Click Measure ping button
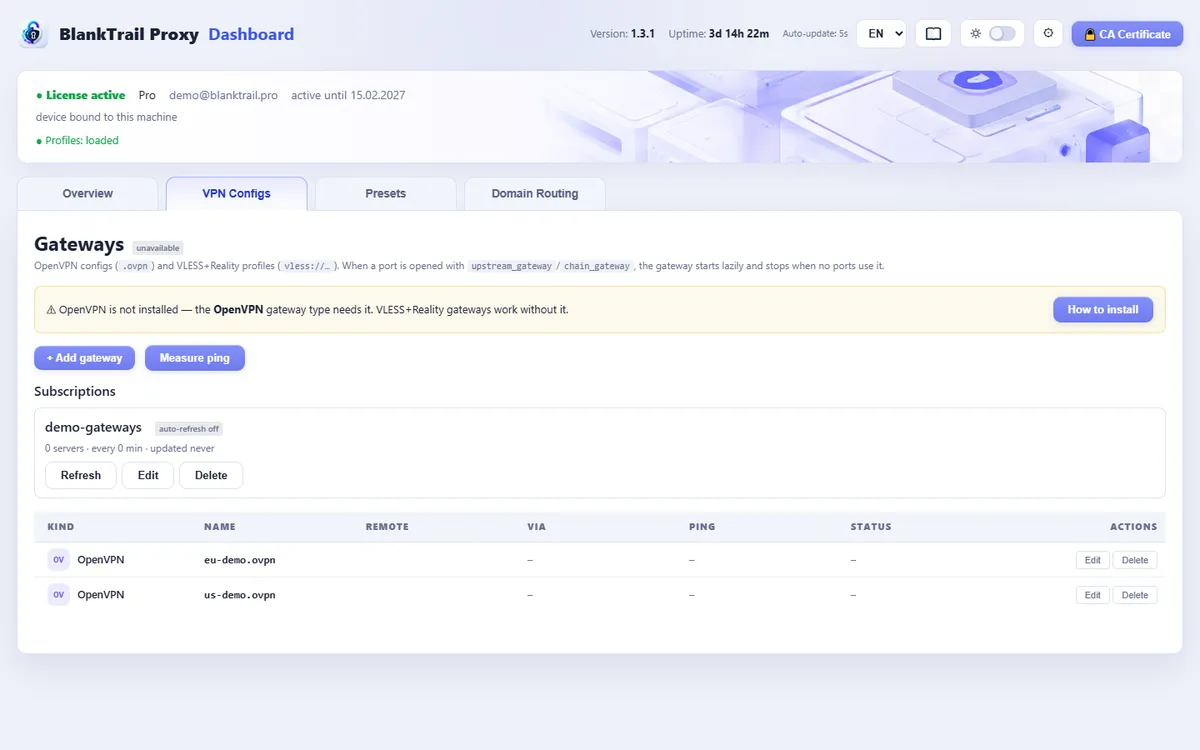The width and height of the screenshot is (1200, 750). pyautogui.click(x=195, y=358)
